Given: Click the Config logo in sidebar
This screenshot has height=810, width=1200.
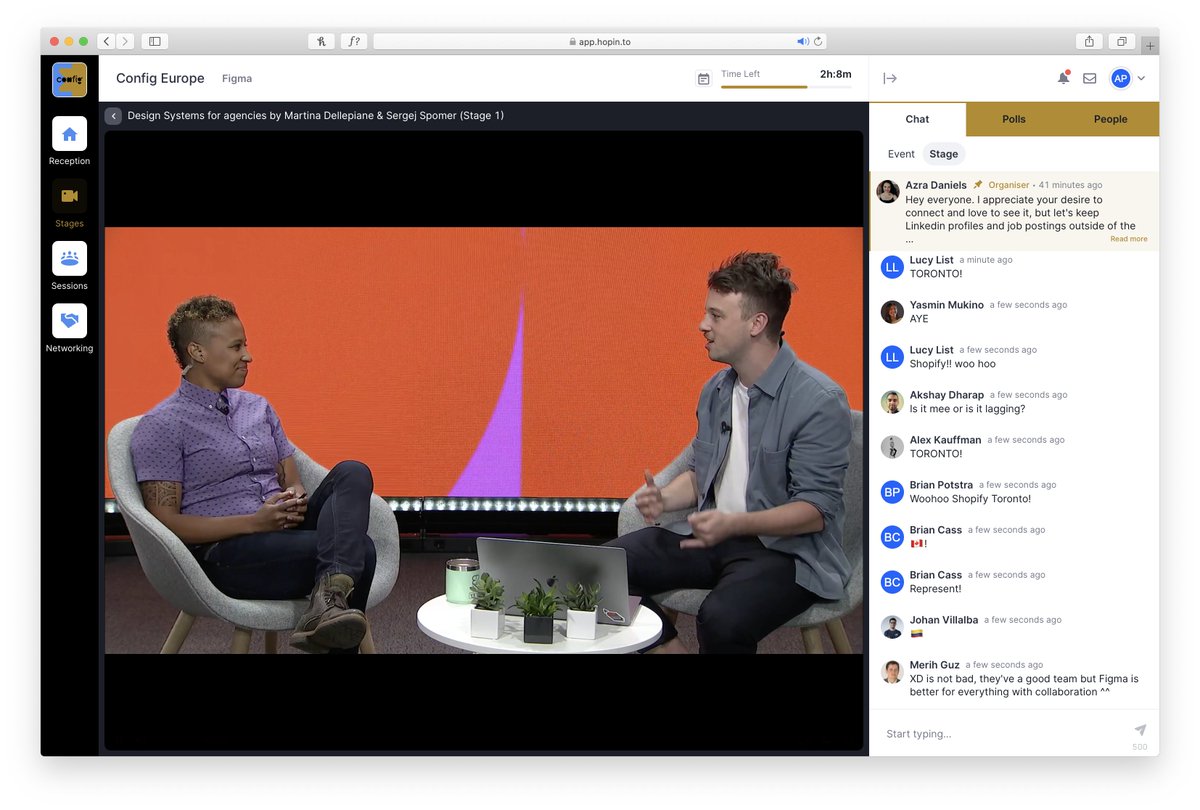Looking at the screenshot, I should (69, 79).
